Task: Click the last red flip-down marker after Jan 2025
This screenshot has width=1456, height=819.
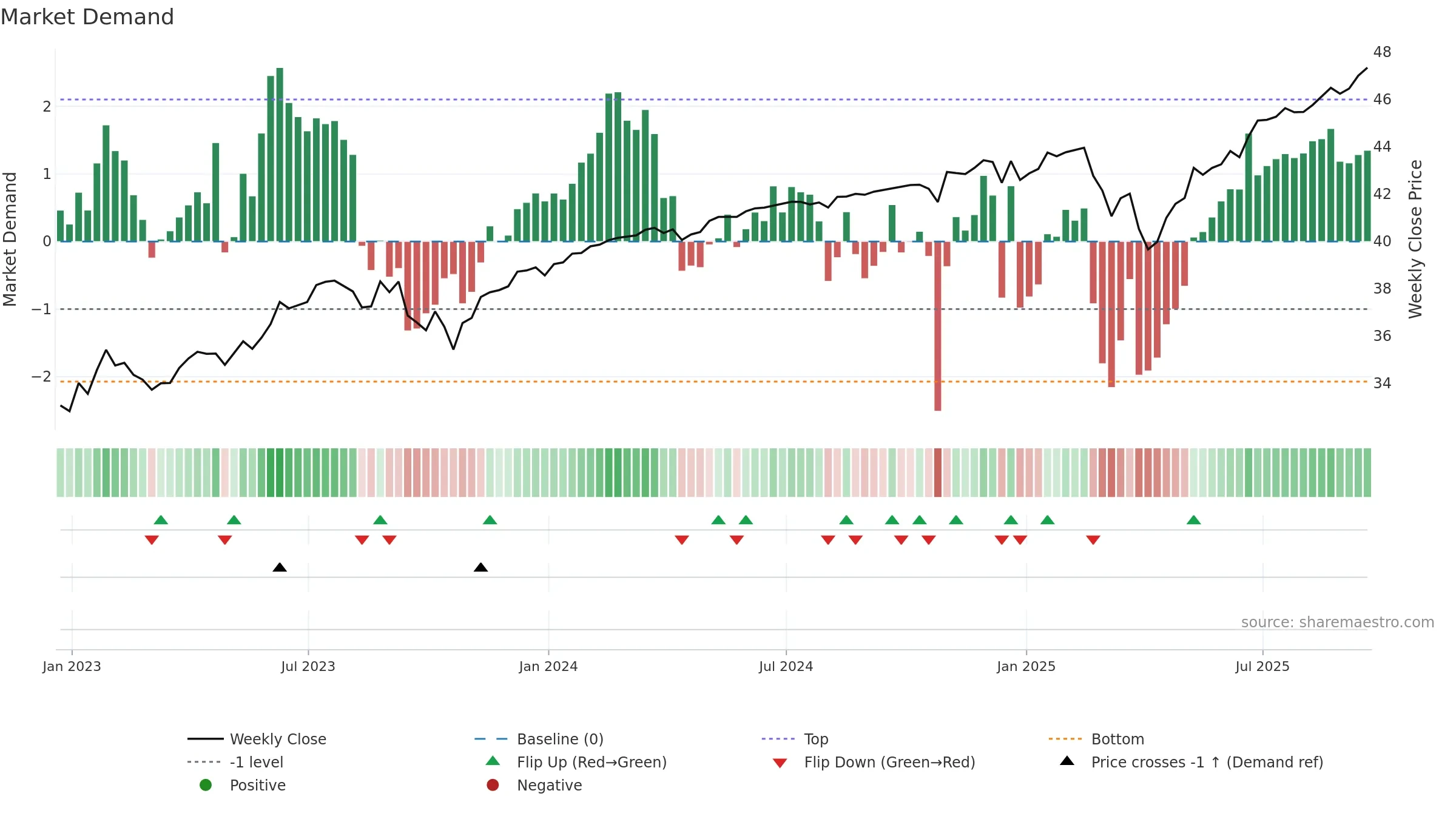Action: click(x=1093, y=540)
